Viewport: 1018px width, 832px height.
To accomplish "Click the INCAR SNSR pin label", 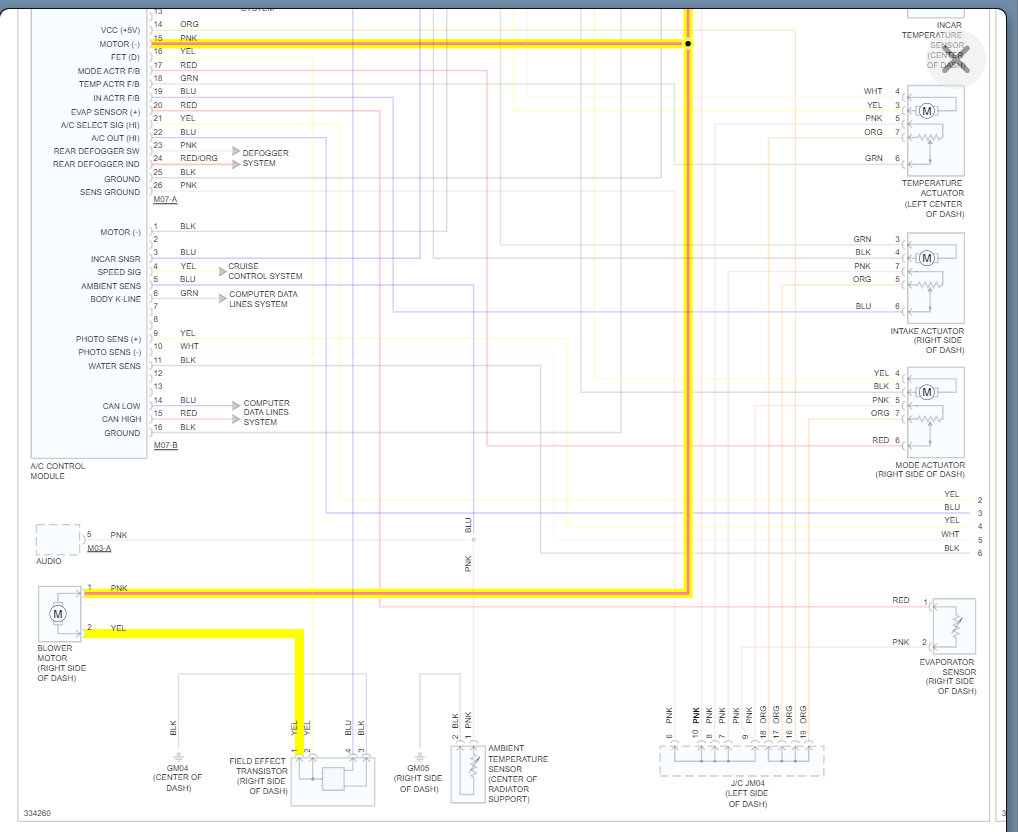I will (x=115, y=259).
